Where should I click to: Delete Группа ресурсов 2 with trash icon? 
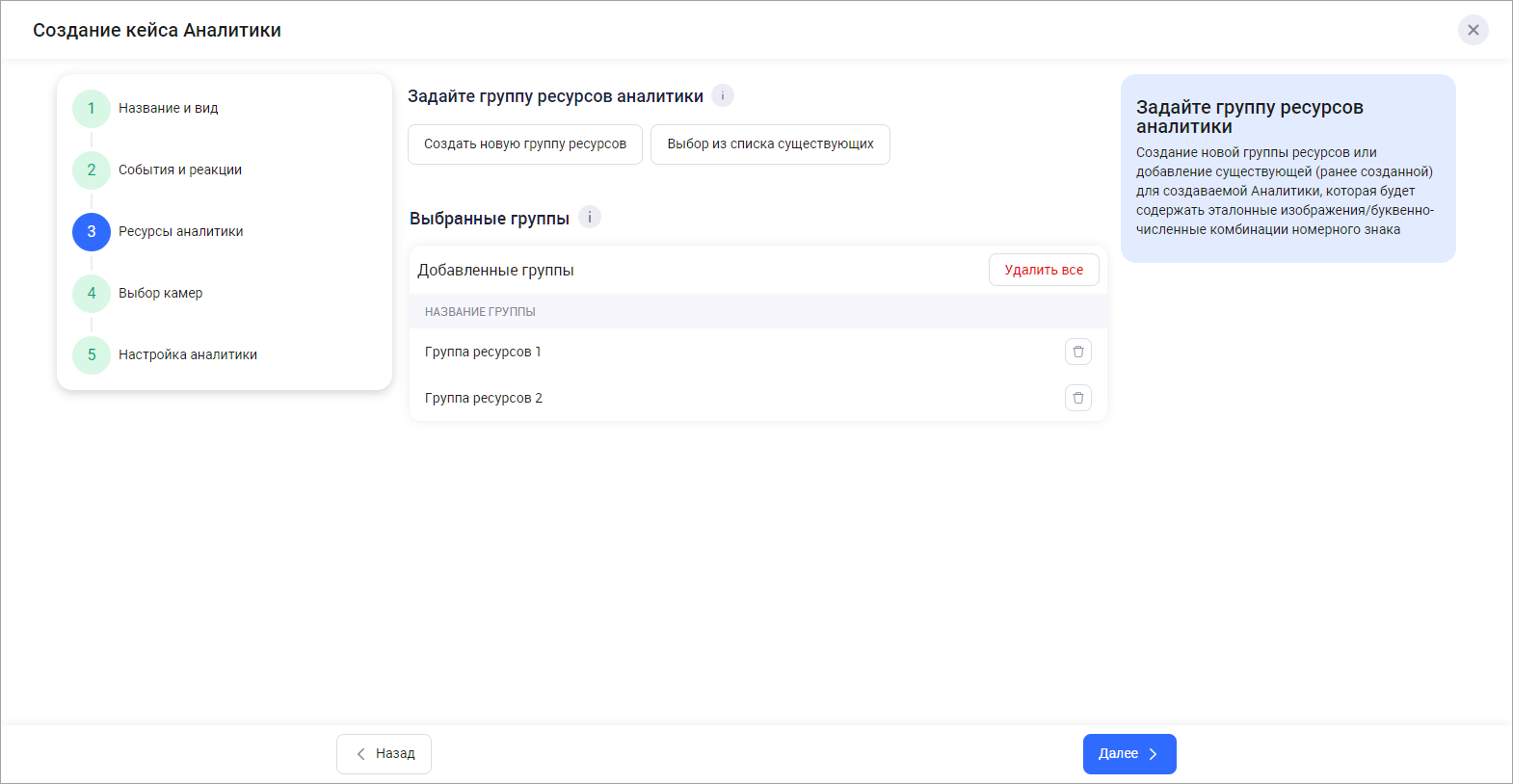click(x=1077, y=398)
